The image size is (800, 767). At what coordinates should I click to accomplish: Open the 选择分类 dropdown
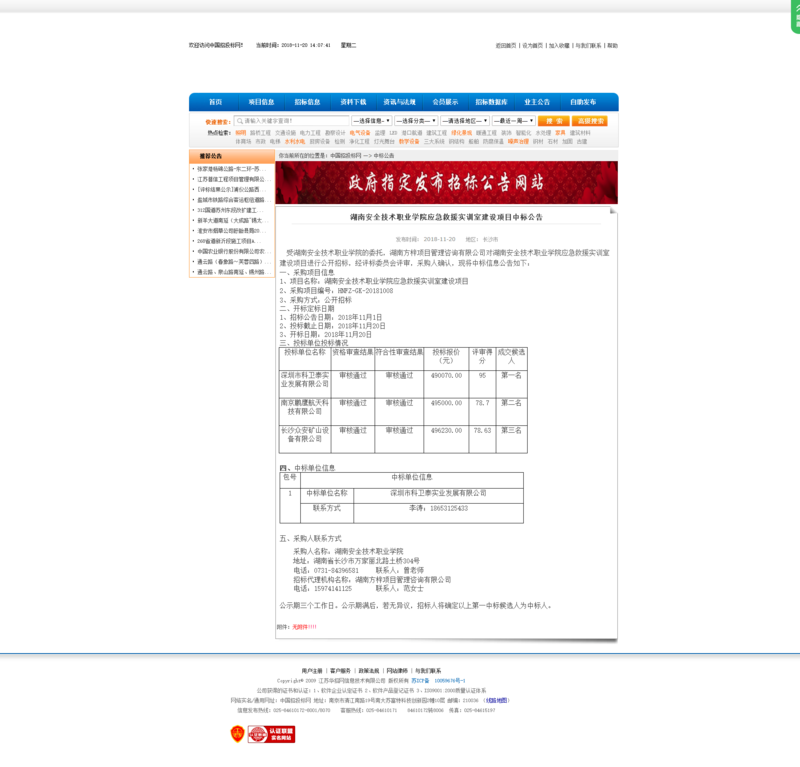pos(416,121)
